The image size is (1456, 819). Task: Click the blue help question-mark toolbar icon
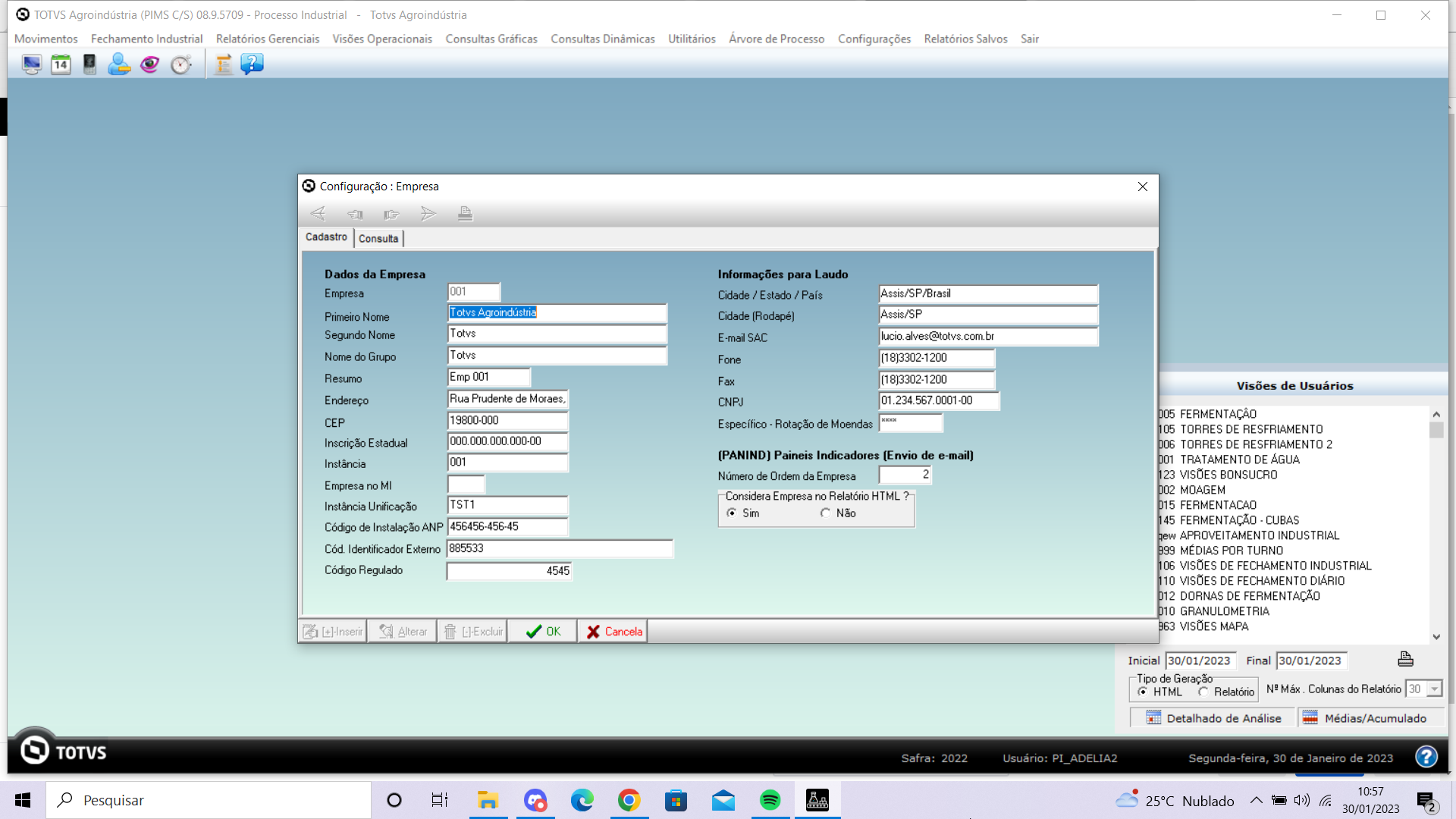tap(252, 64)
